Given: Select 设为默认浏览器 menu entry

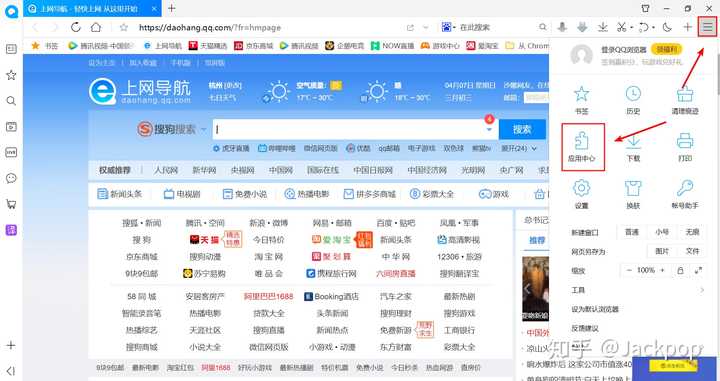Looking at the screenshot, I should point(595,309).
